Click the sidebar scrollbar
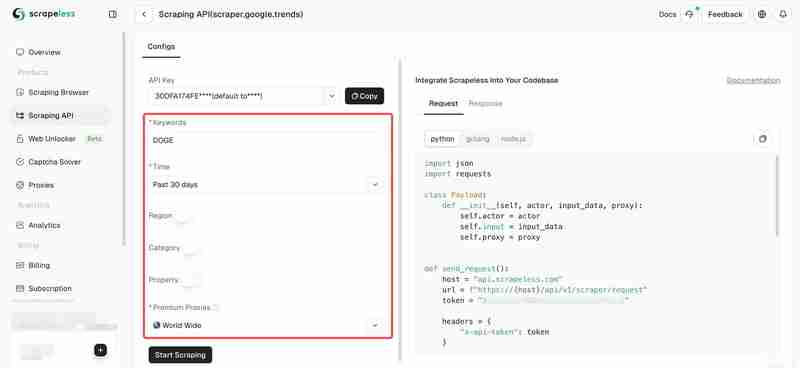Image resolution: width=800 pixels, height=368 pixels. [123, 139]
